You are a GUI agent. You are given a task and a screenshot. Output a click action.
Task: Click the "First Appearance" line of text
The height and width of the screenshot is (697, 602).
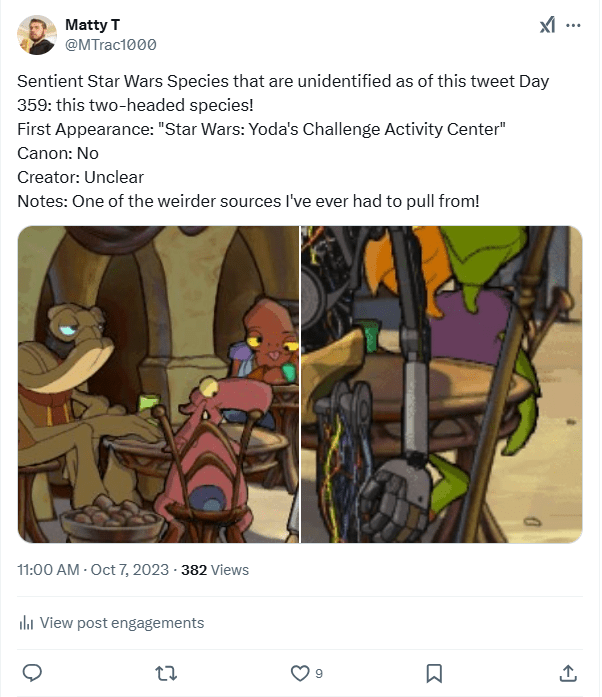(262, 129)
